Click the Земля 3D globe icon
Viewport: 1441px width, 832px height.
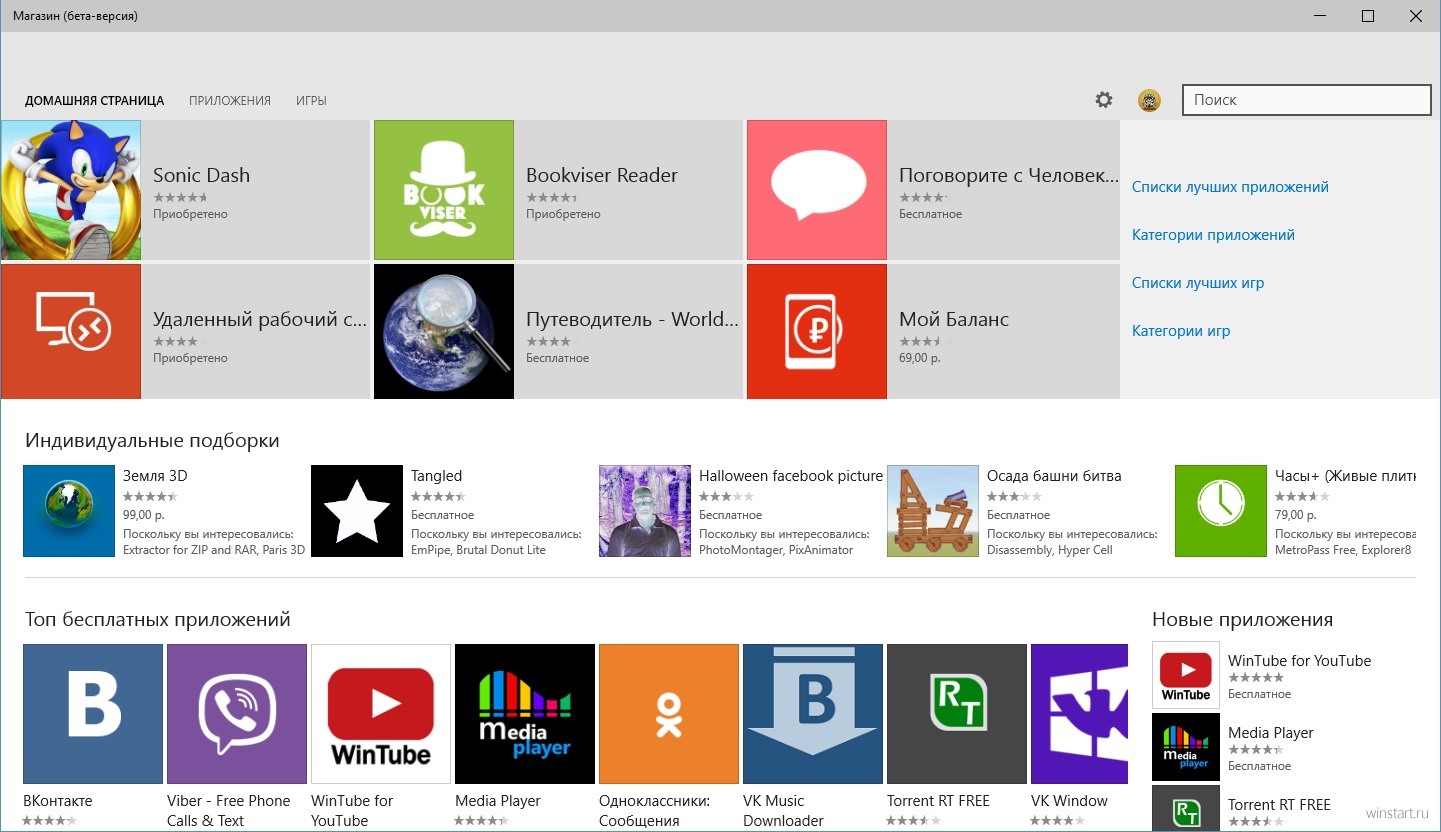69,511
